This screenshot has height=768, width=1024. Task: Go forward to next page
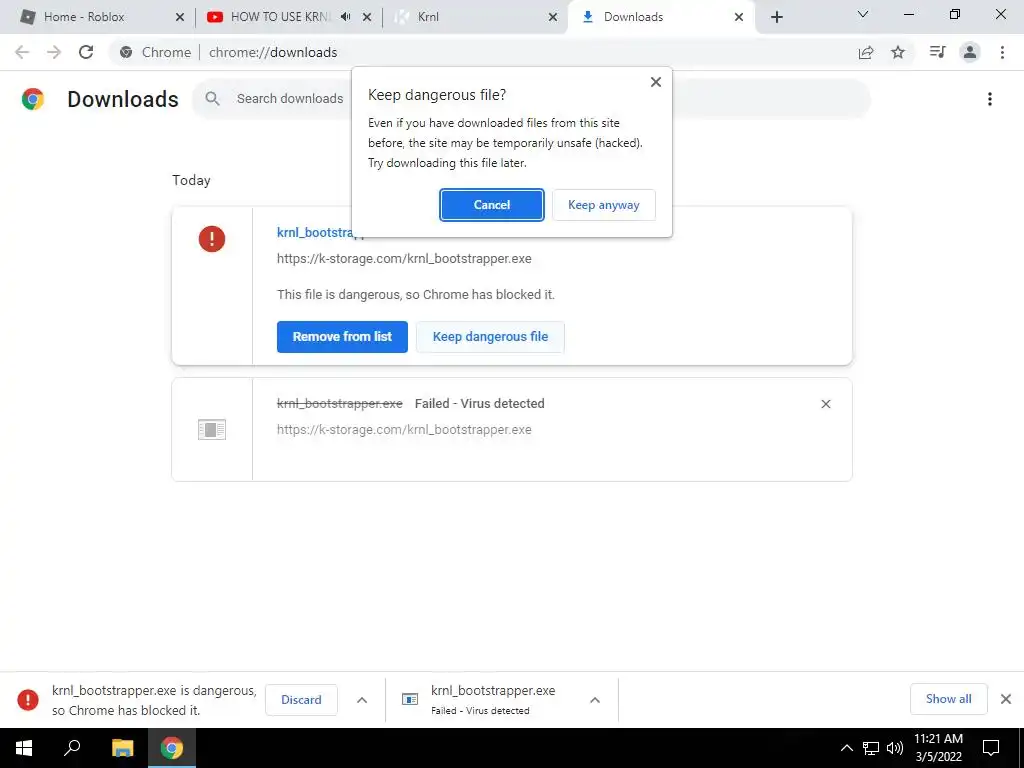[54, 52]
